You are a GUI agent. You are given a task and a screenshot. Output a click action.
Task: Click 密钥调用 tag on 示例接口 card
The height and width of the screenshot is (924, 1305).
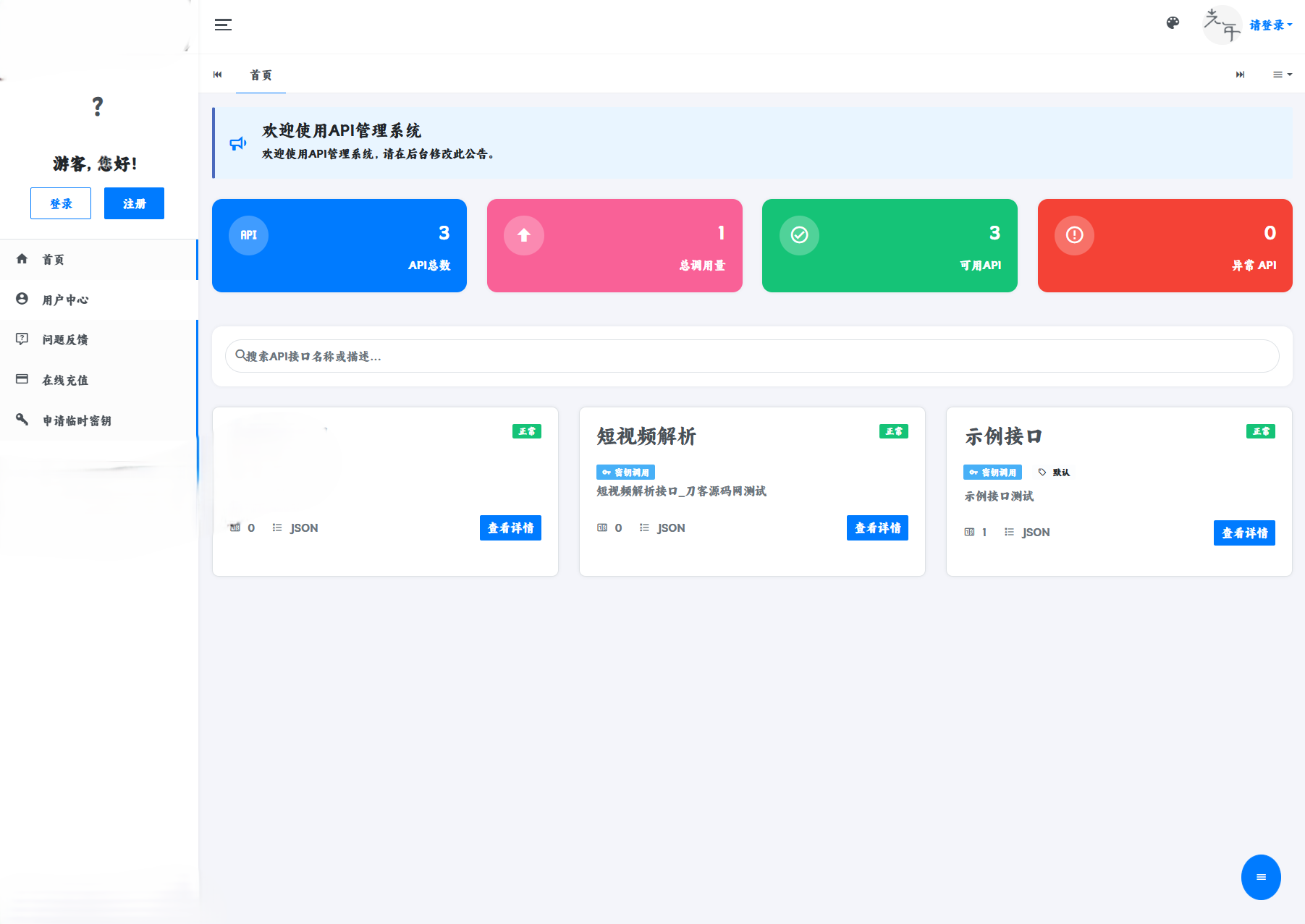pos(992,472)
